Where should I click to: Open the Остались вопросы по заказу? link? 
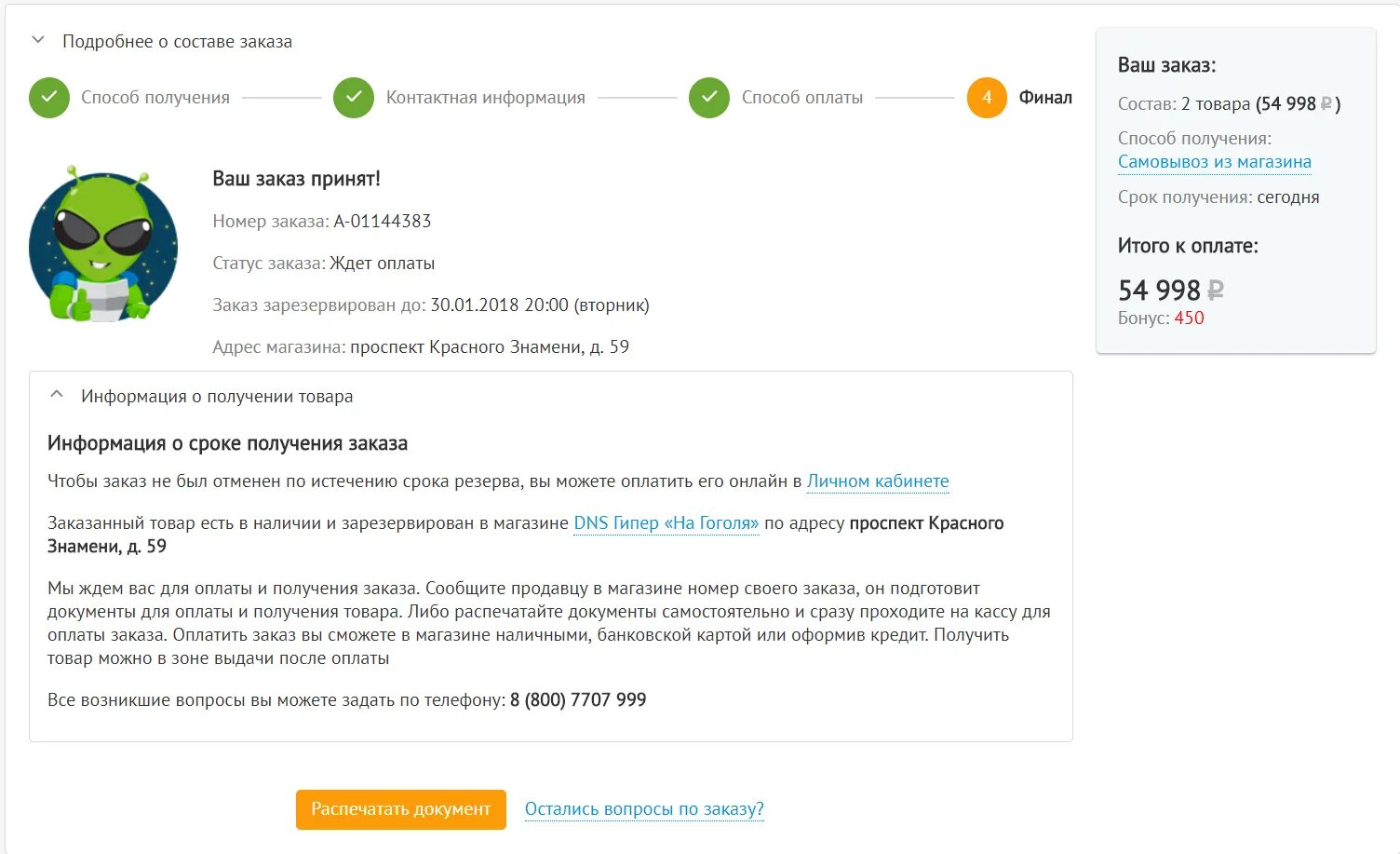click(644, 809)
